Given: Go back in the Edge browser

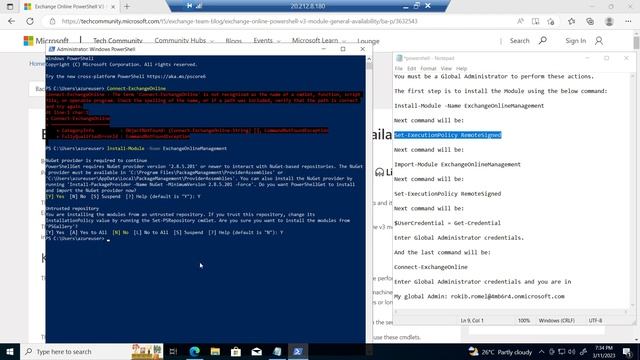Looking at the screenshot, I should click(11, 21).
